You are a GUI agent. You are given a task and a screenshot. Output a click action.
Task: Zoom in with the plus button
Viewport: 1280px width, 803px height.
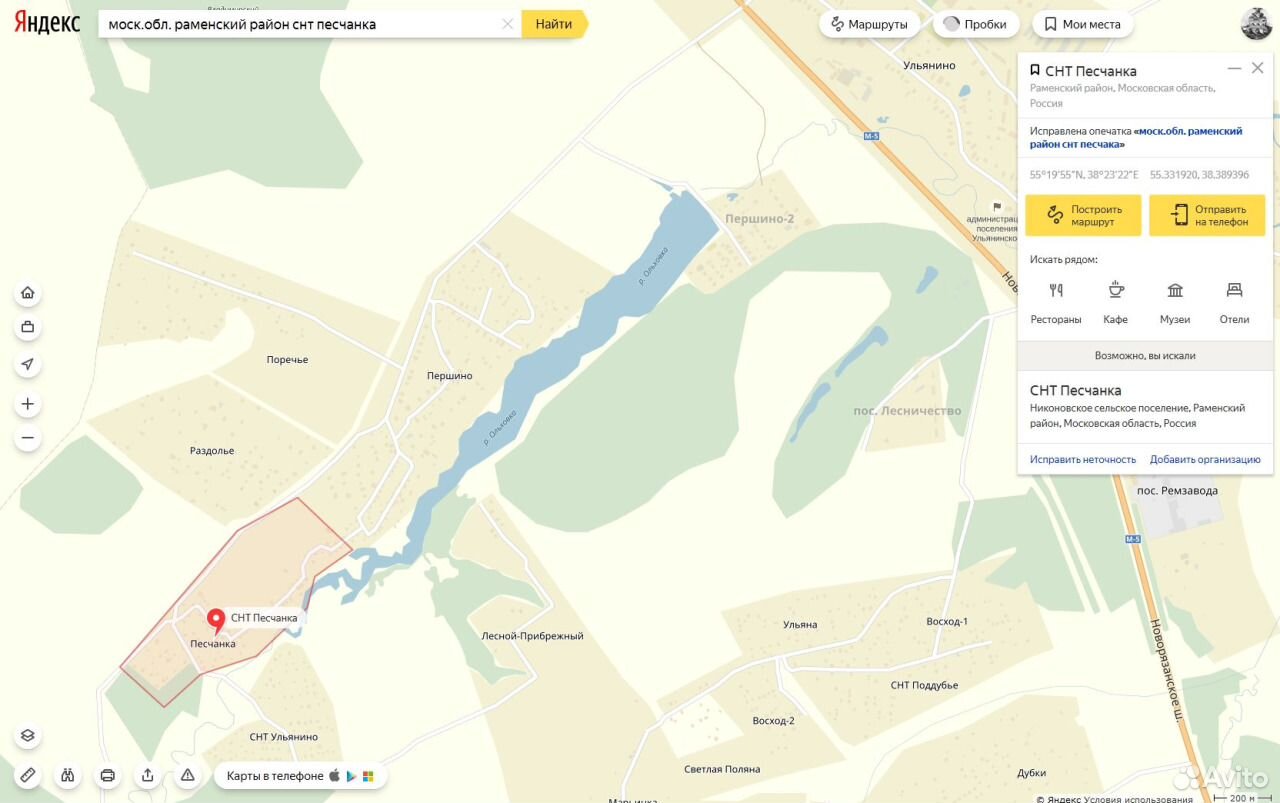coord(28,404)
